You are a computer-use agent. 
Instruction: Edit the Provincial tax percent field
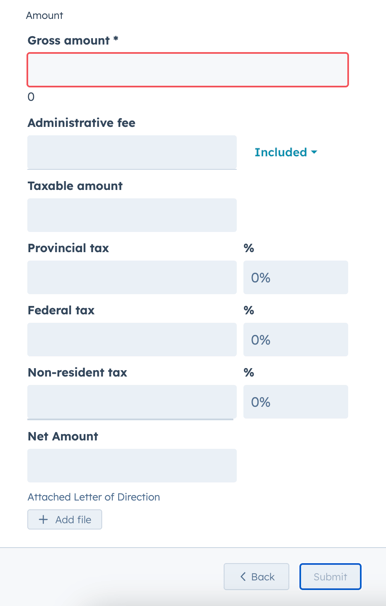tap(296, 277)
